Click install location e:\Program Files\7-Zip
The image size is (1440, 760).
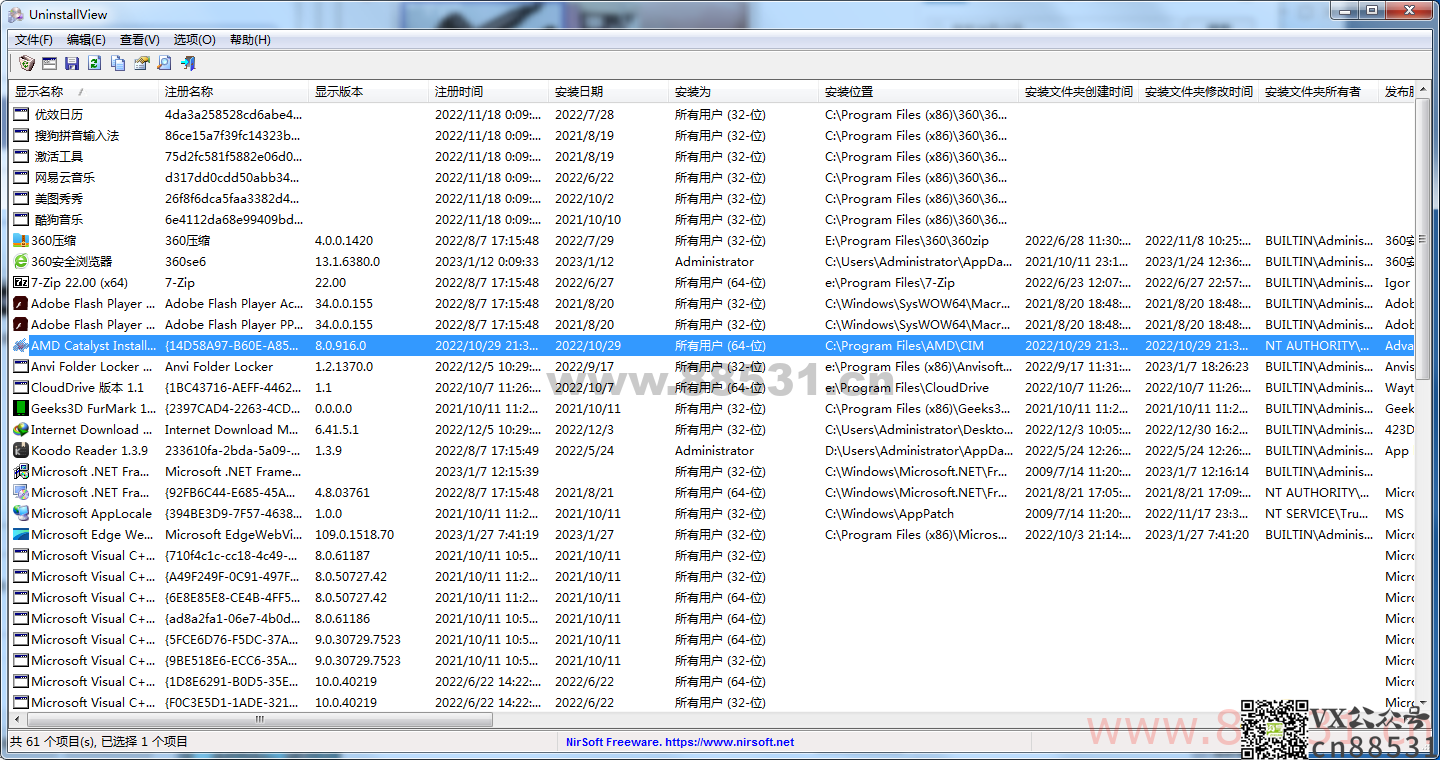890,282
